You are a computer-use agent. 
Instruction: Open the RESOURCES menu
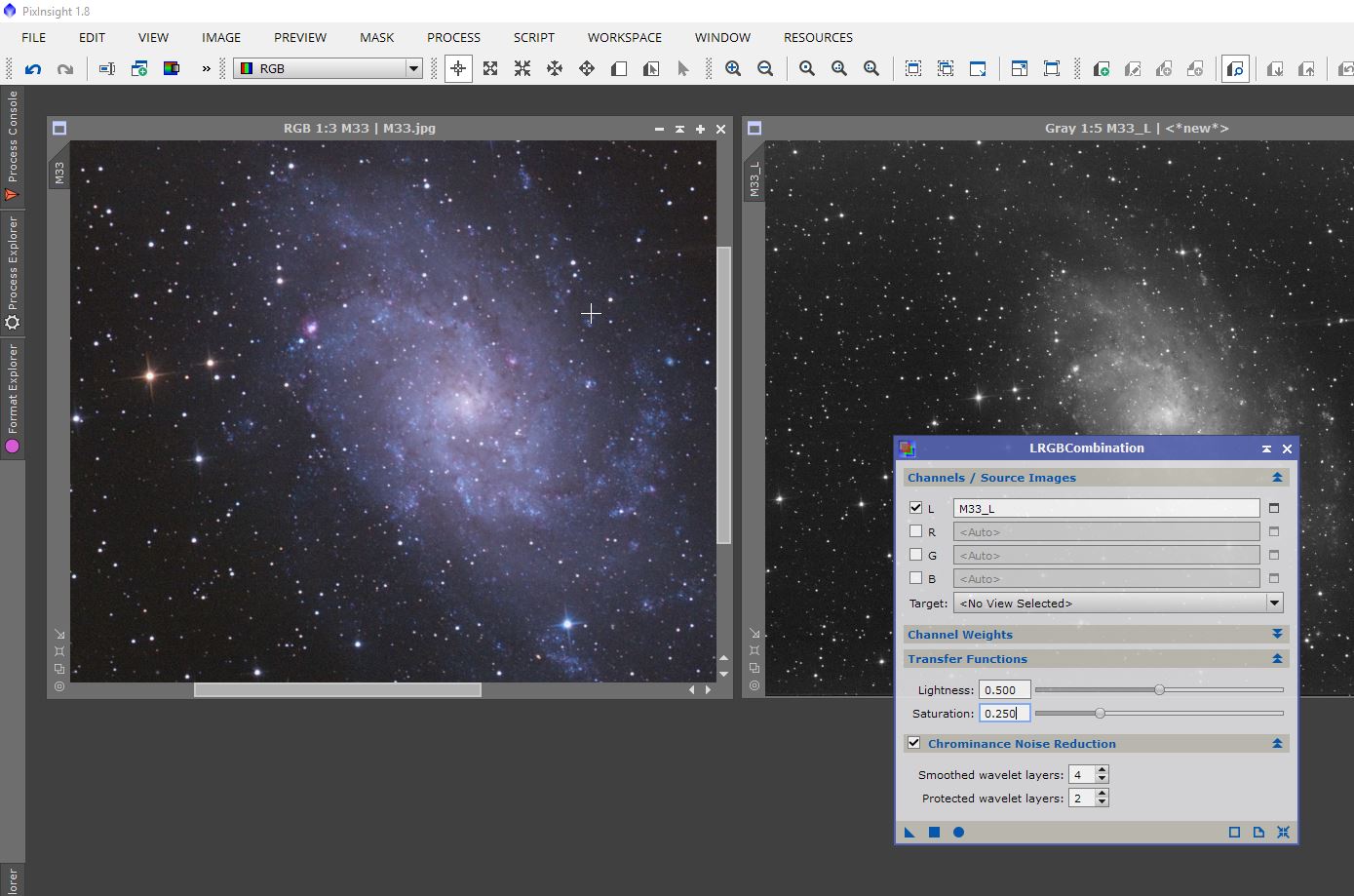coord(818,37)
